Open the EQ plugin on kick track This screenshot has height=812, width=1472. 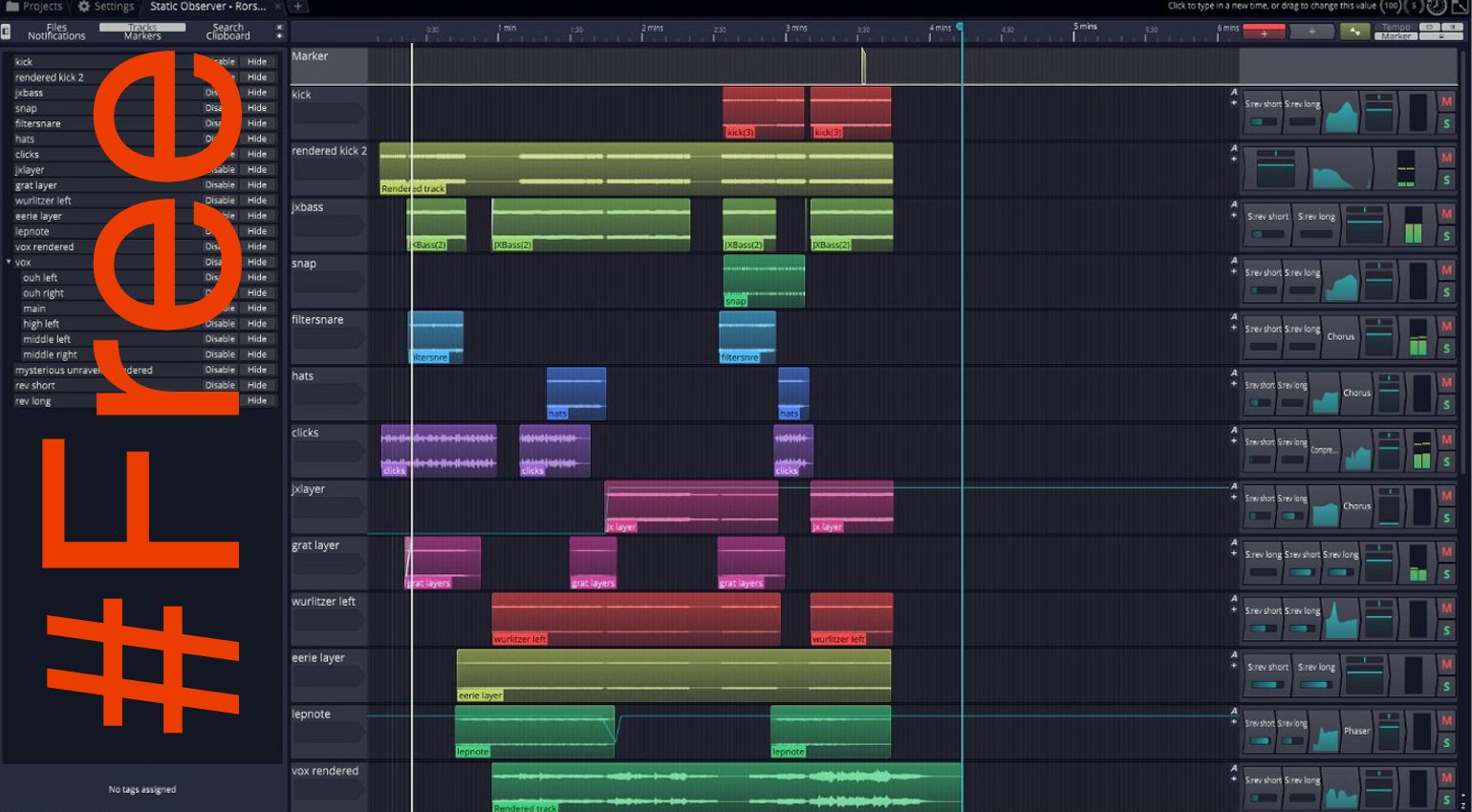[1343, 114]
